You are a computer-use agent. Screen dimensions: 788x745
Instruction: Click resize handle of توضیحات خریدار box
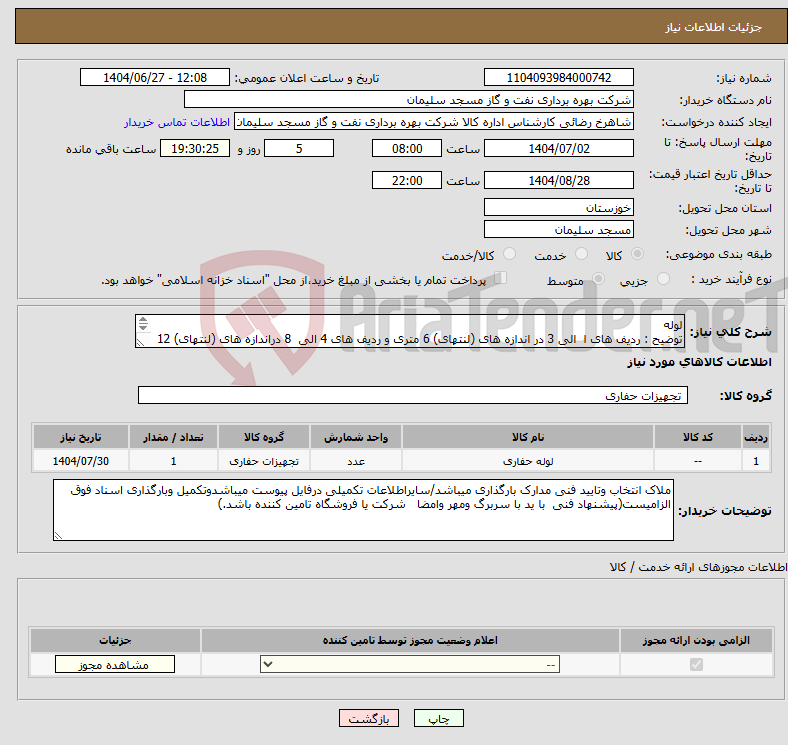click(59, 535)
